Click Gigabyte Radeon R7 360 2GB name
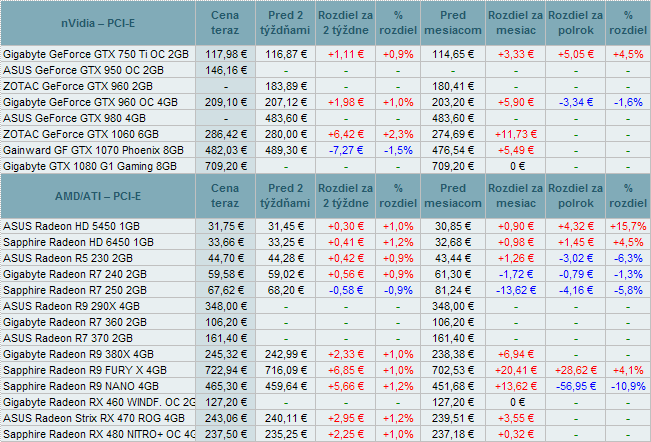 (75, 322)
